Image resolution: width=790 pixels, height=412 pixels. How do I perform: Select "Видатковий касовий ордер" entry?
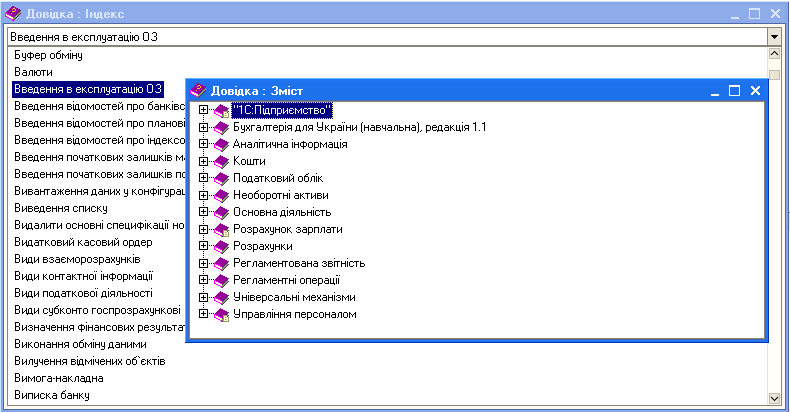83,242
